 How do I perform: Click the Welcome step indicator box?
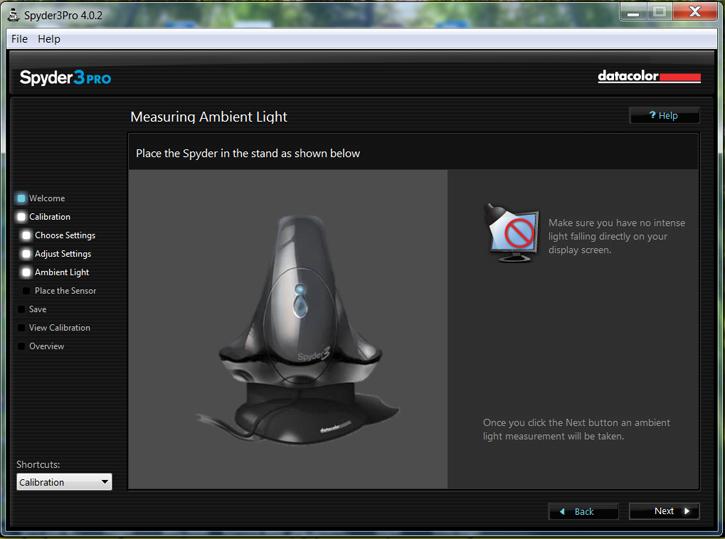[21, 198]
